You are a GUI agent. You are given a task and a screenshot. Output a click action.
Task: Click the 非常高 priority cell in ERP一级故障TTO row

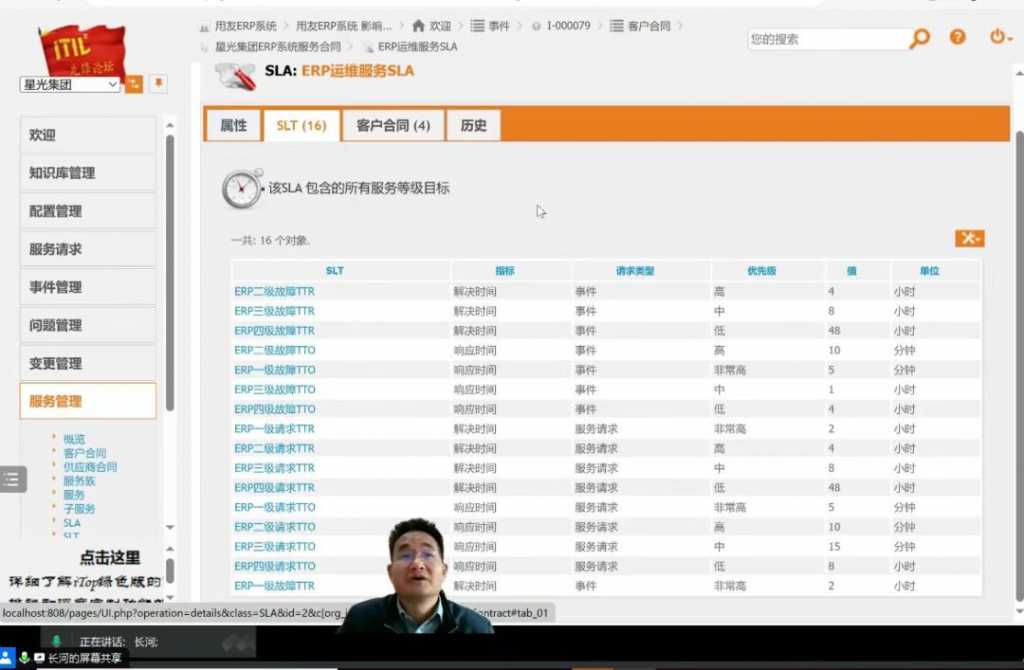(729, 370)
